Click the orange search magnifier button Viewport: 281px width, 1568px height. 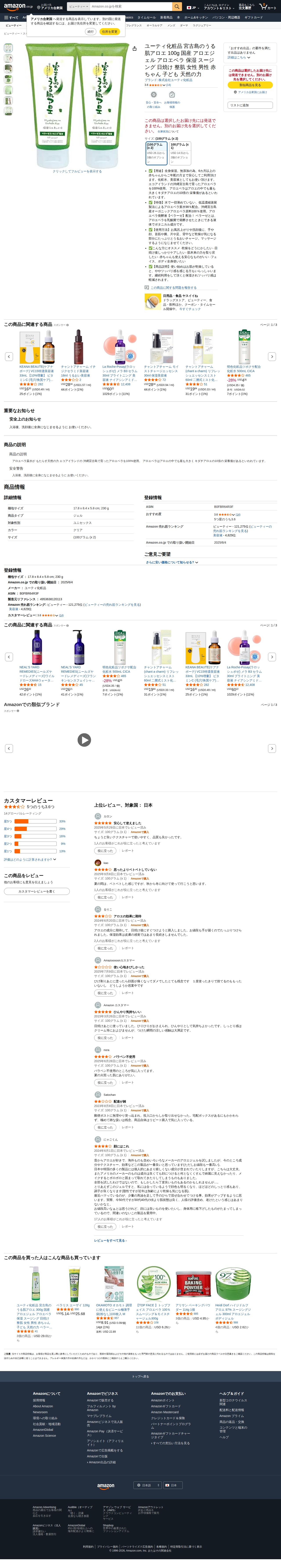tap(177, 7)
